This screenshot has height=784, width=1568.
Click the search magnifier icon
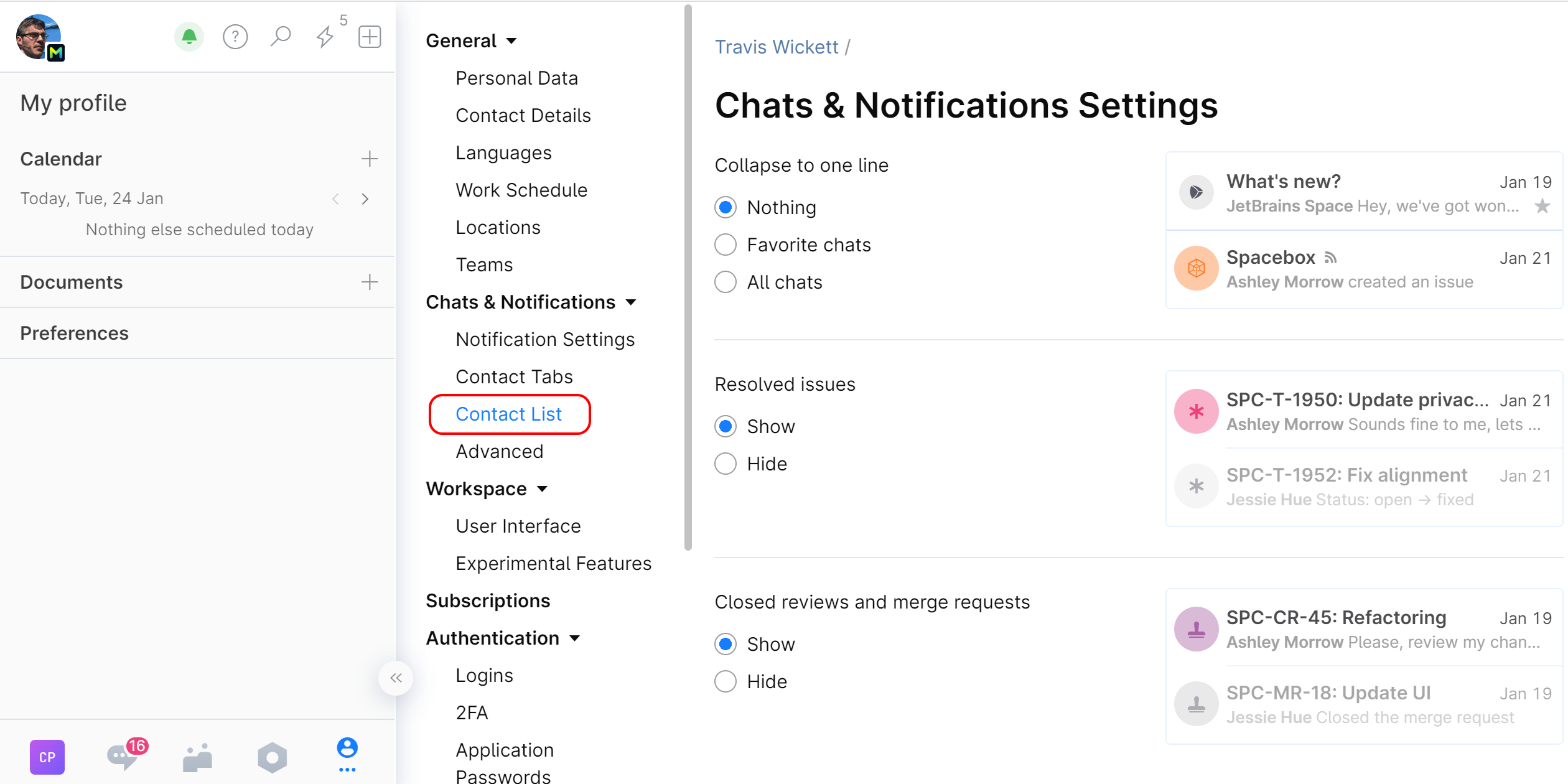tap(281, 37)
